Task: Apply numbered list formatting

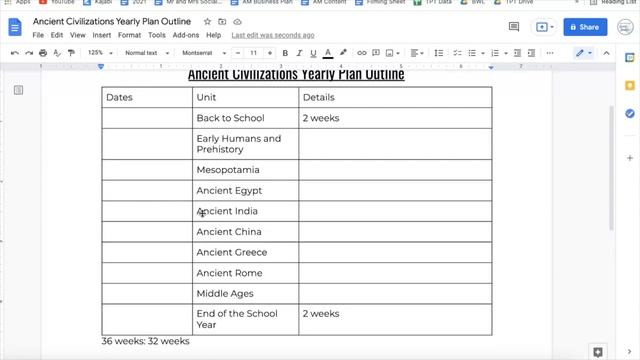Action: (x=495, y=53)
